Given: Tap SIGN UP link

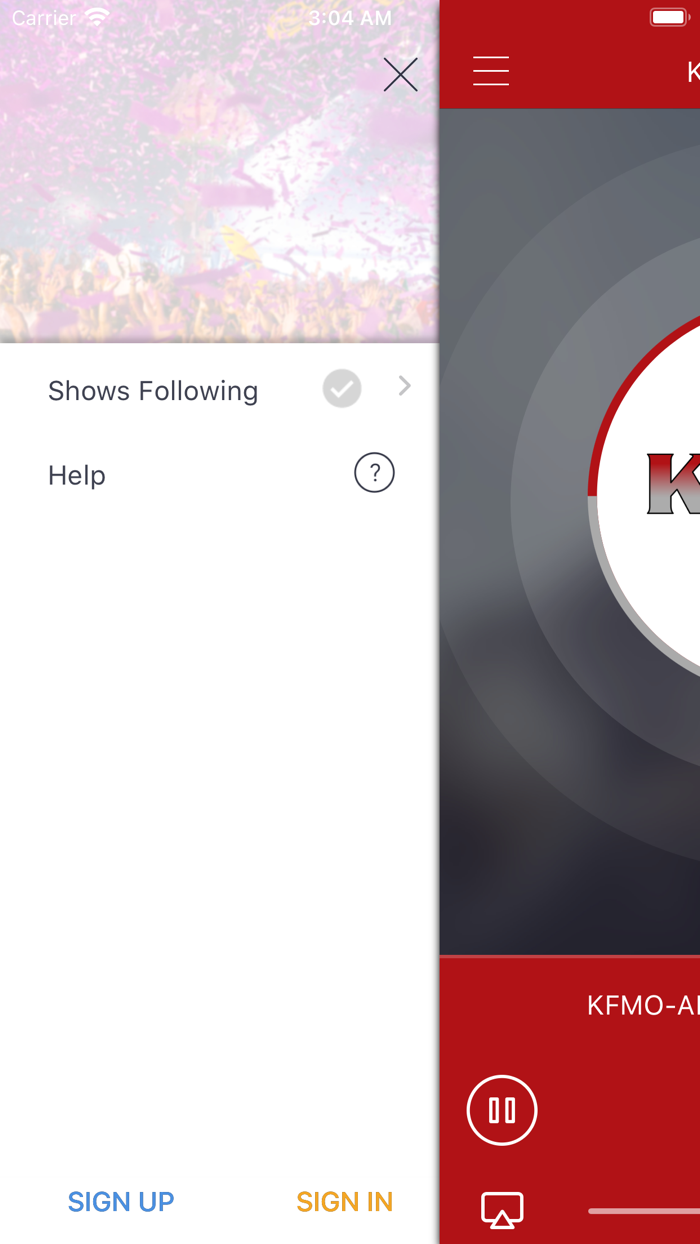Looking at the screenshot, I should tap(121, 1202).
